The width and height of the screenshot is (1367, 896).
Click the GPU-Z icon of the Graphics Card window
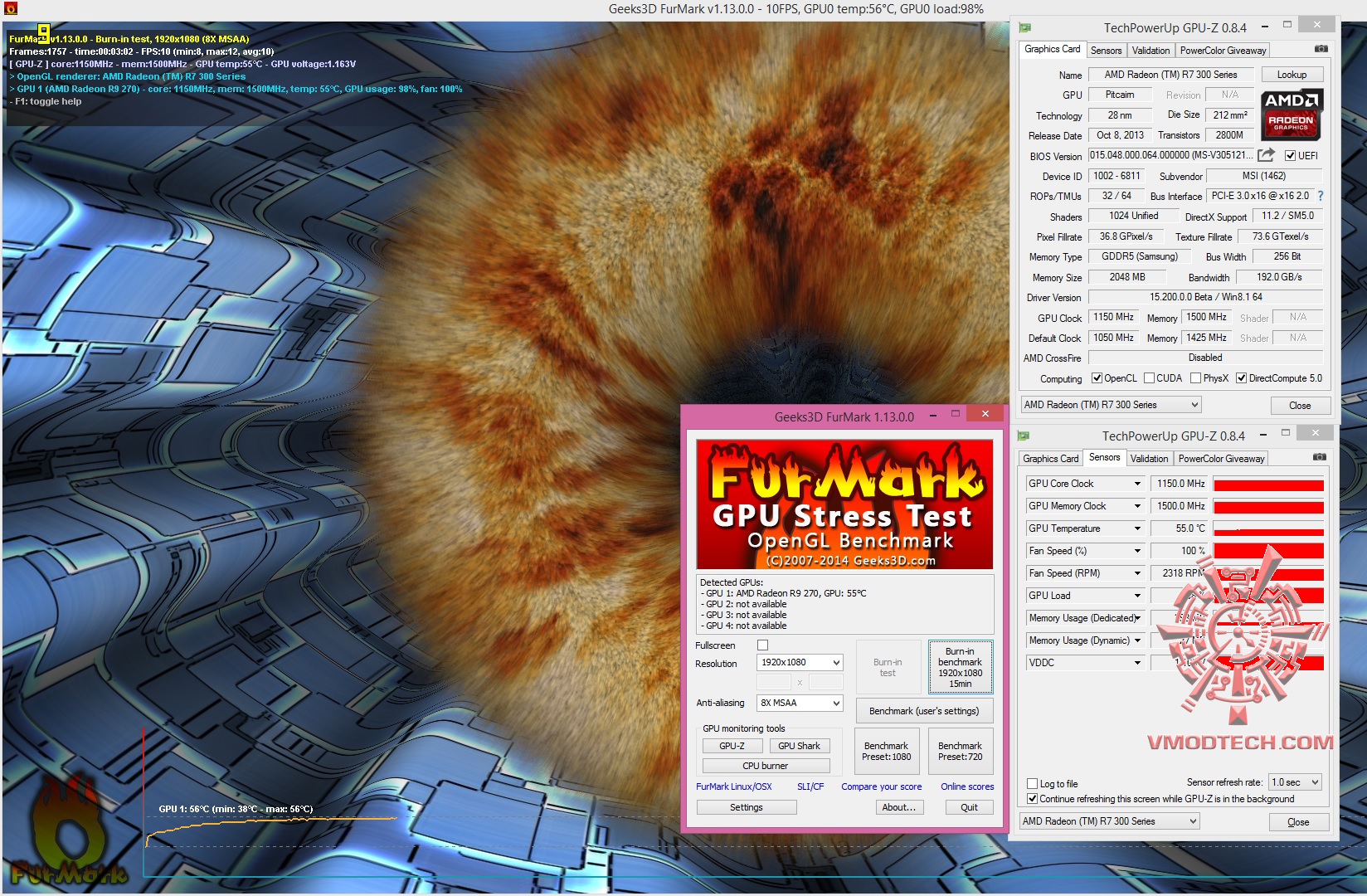1025,27
